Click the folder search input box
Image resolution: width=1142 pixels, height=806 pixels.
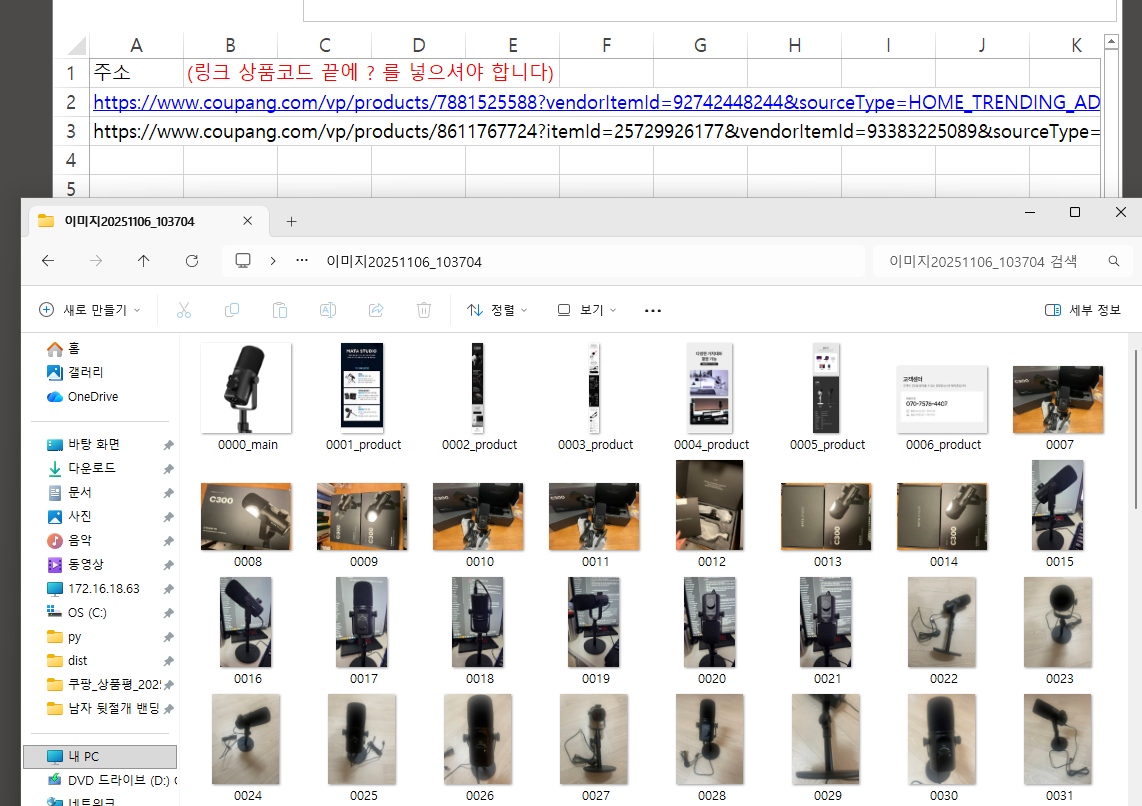[x=990, y=261]
